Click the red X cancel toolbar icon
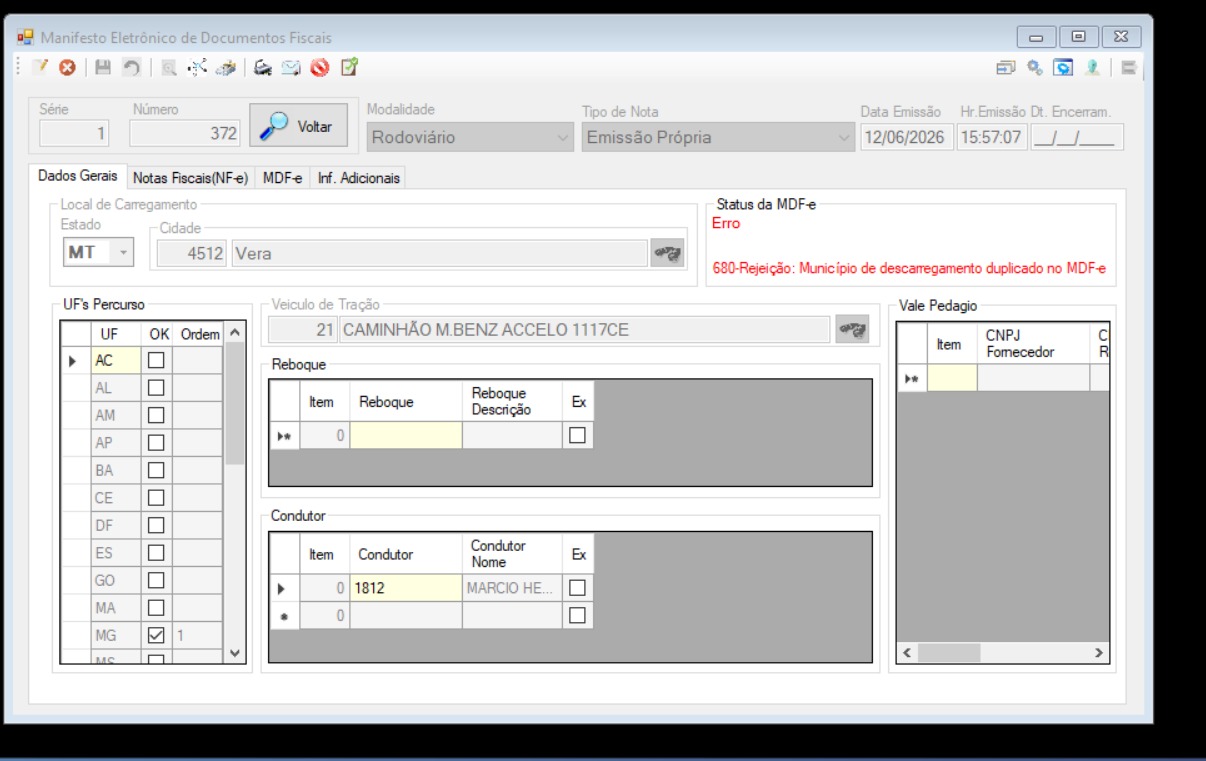 pyautogui.click(x=67, y=67)
